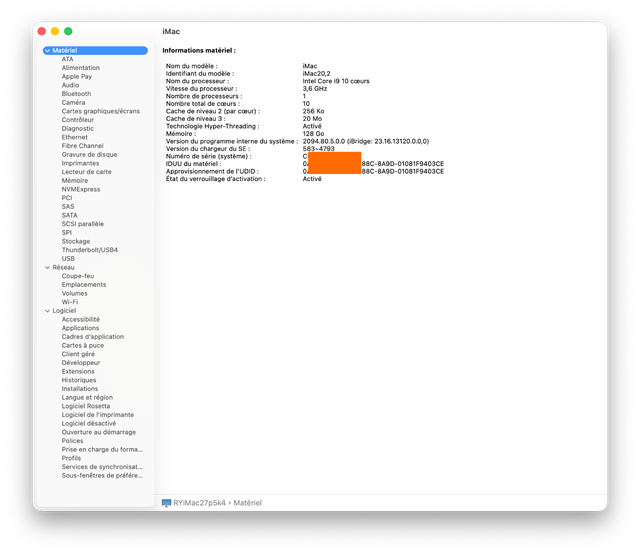Click the 583~4793 loader version value
This screenshot has height=554, width=640.
point(318,149)
